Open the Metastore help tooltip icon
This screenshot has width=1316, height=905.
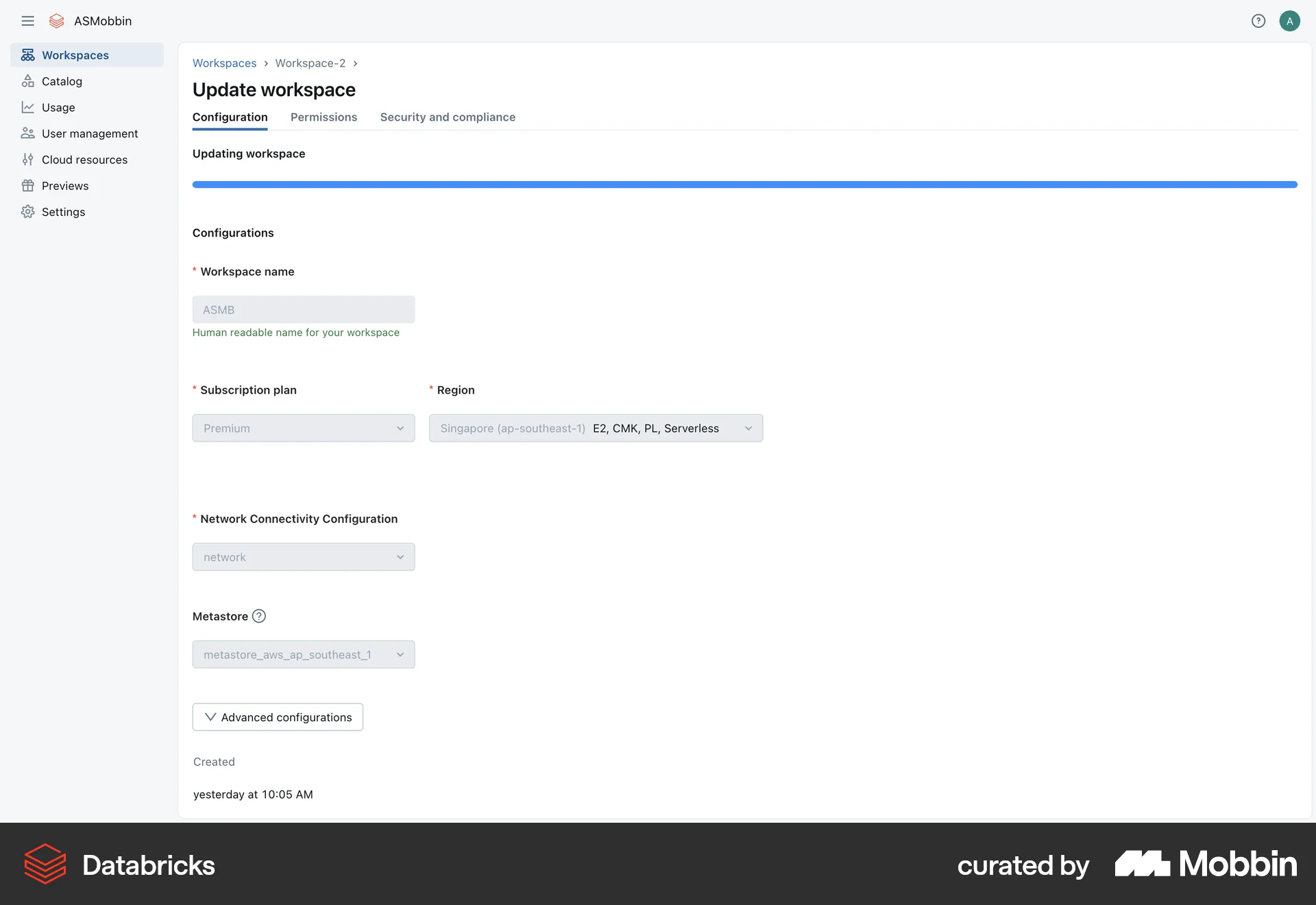tap(258, 616)
